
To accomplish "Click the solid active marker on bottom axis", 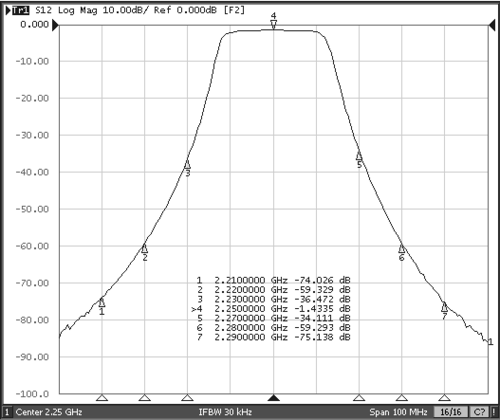I will coord(274,398).
